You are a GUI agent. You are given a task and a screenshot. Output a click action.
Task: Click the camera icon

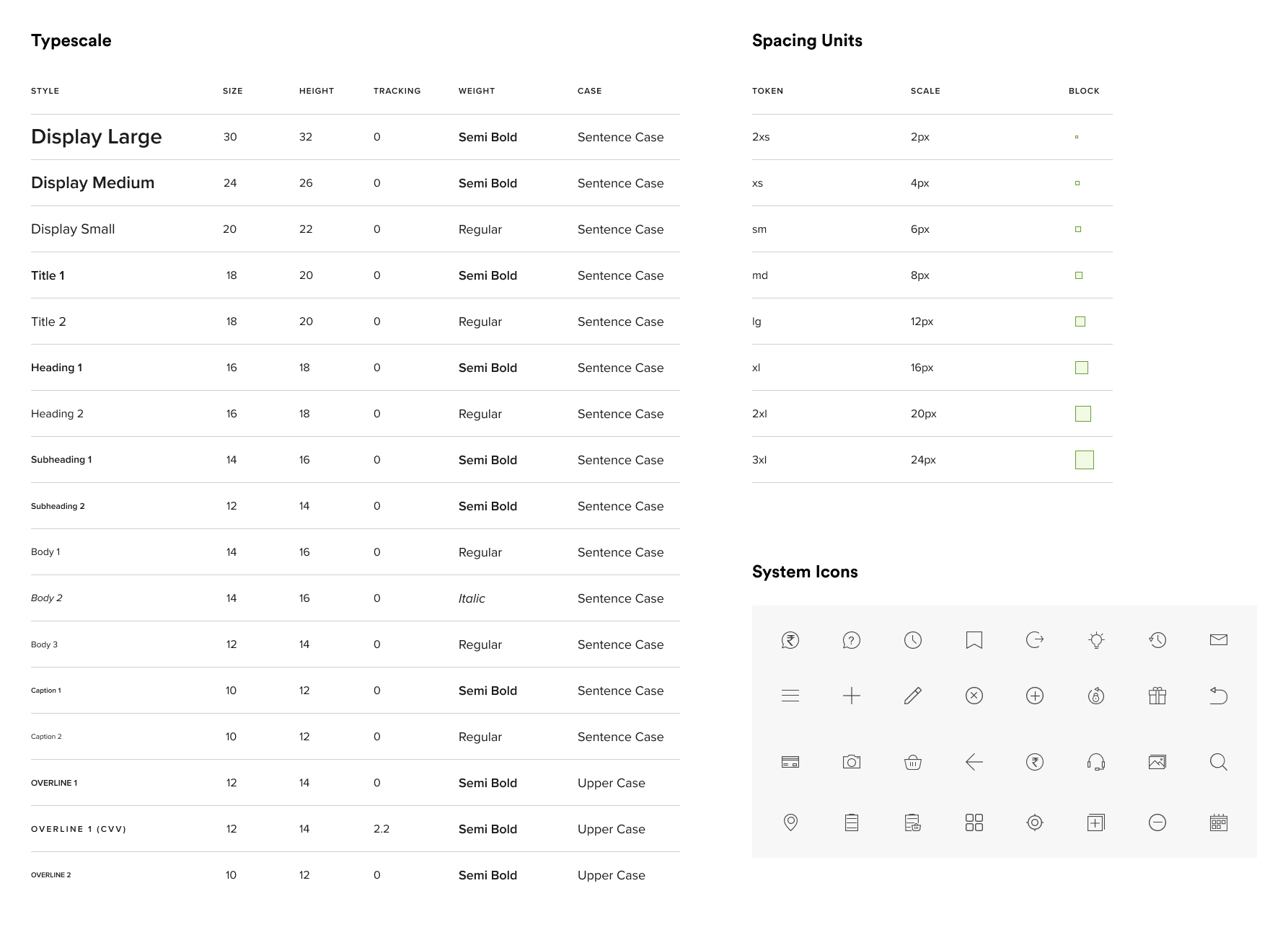(x=852, y=762)
